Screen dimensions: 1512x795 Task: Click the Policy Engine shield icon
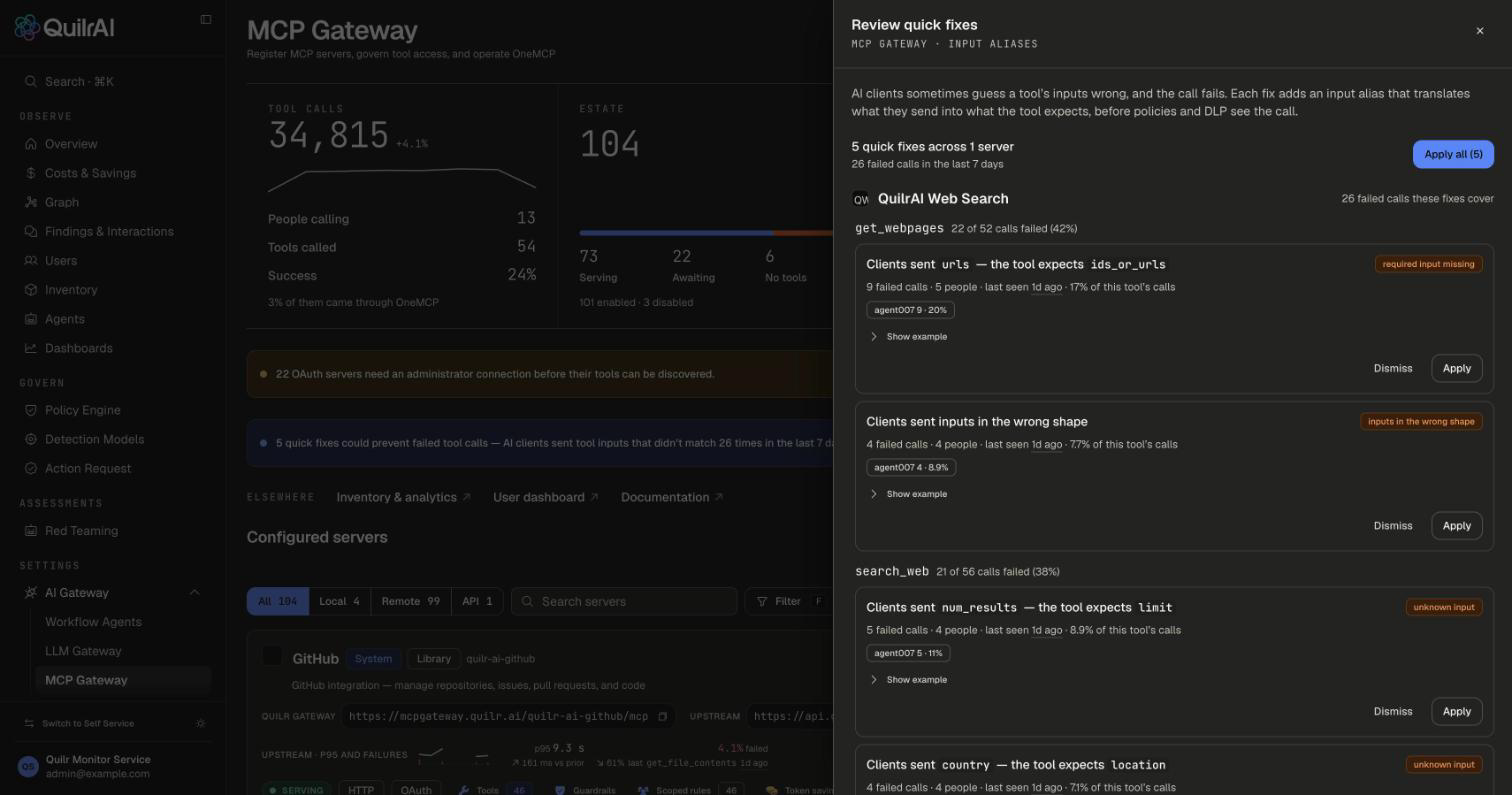pos(31,410)
